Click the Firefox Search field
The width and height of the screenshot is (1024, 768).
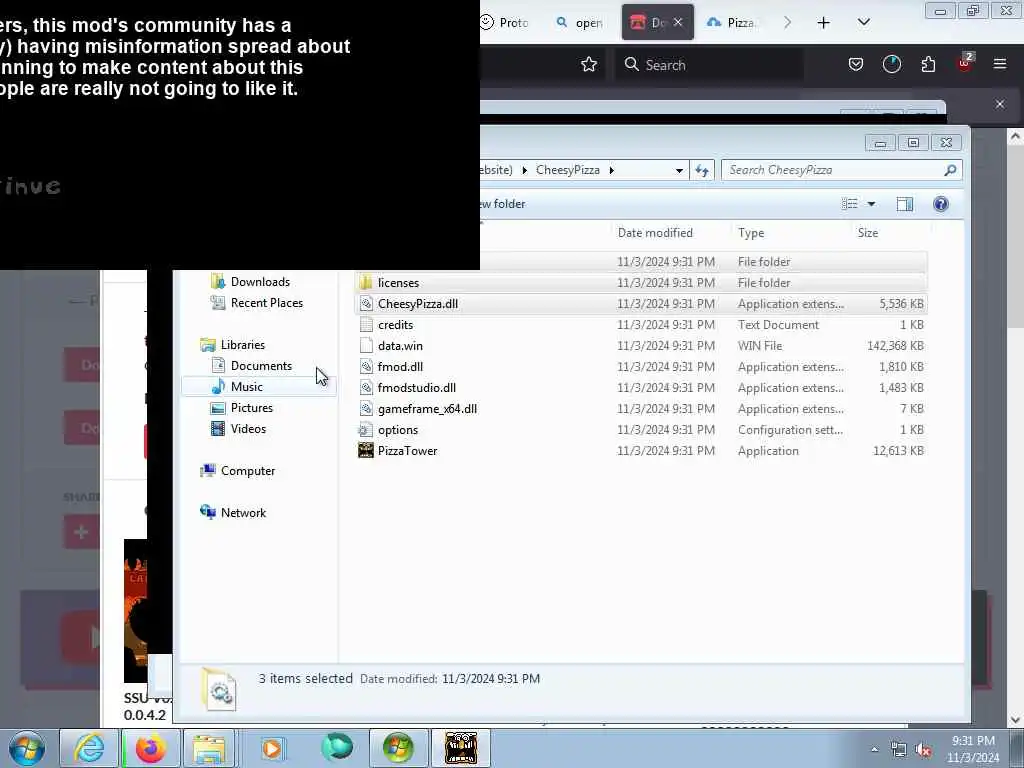tap(709, 65)
